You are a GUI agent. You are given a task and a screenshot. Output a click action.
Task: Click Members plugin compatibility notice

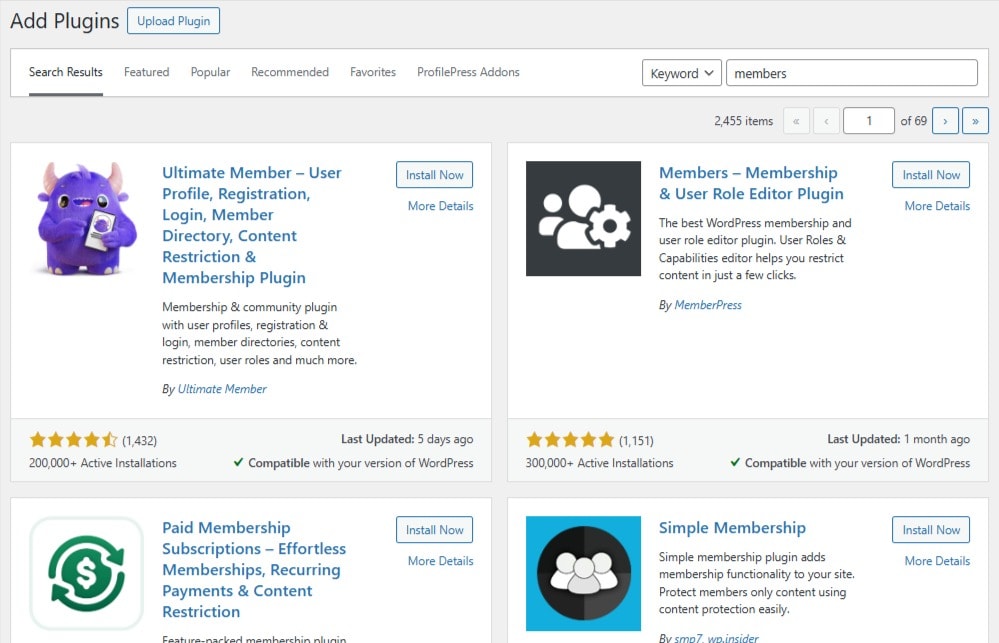[850, 463]
